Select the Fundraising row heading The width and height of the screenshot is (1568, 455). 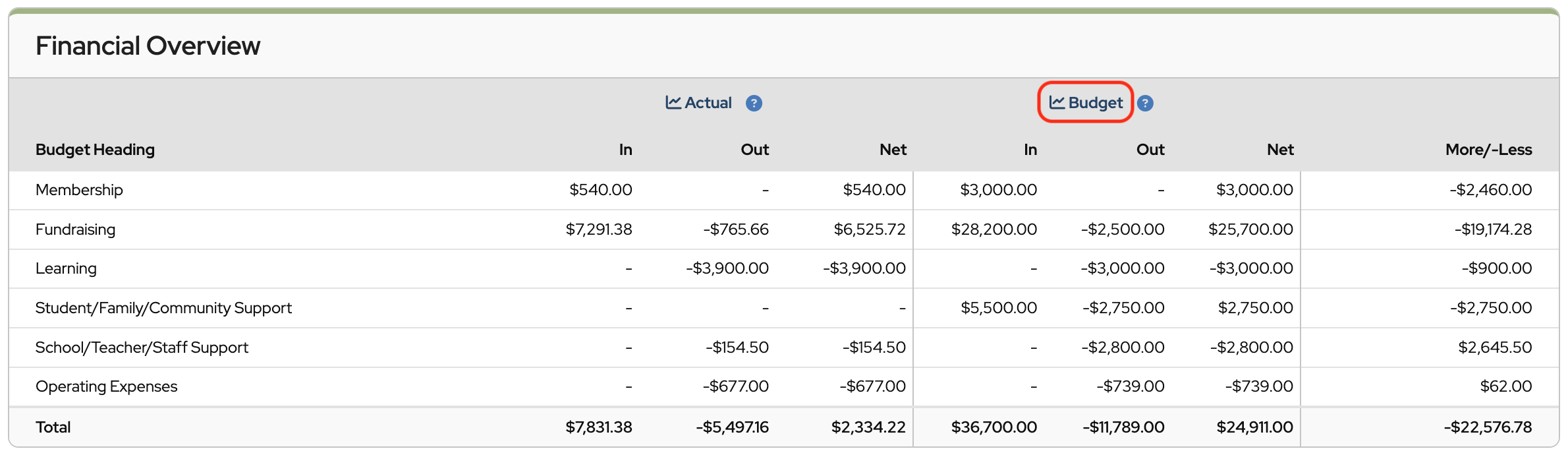pyautogui.click(x=75, y=229)
